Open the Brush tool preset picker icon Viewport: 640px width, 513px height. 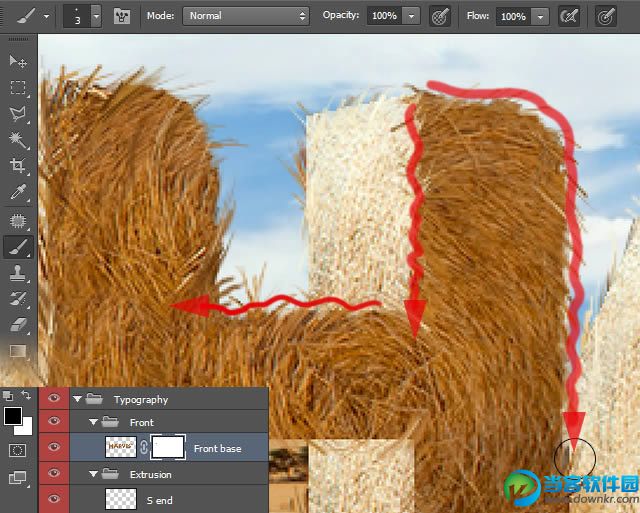(x=27, y=16)
